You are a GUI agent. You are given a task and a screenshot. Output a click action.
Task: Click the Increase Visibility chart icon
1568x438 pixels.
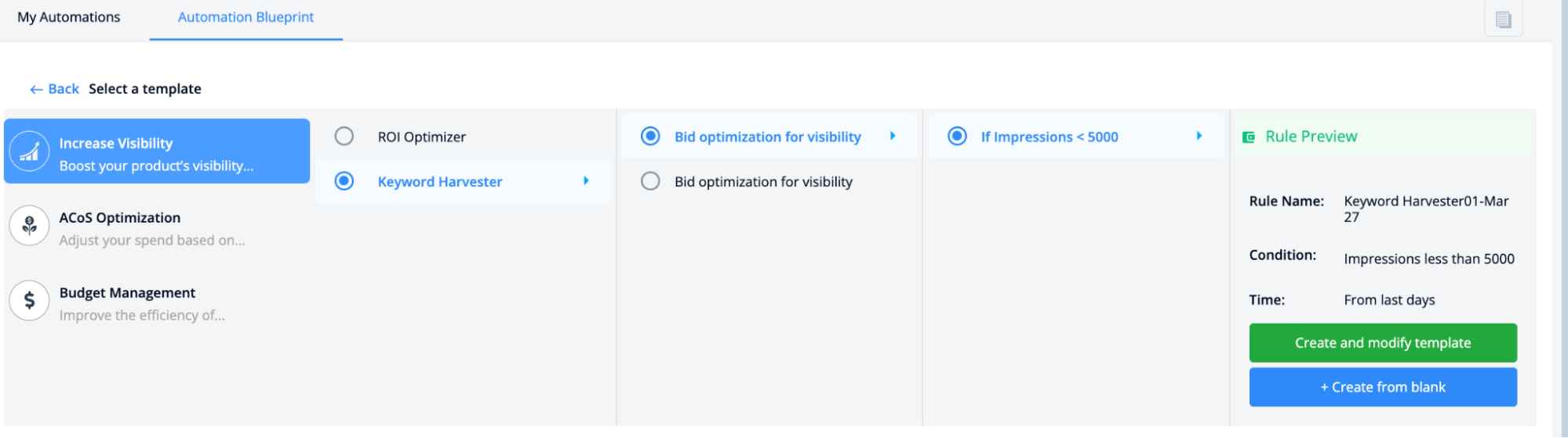coord(29,151)
